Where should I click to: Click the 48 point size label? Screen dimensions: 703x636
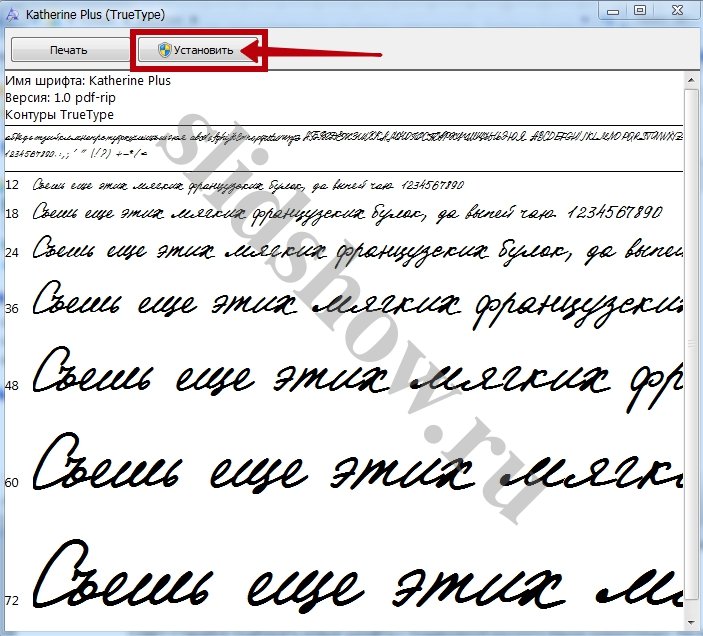(x=12, y=385)
